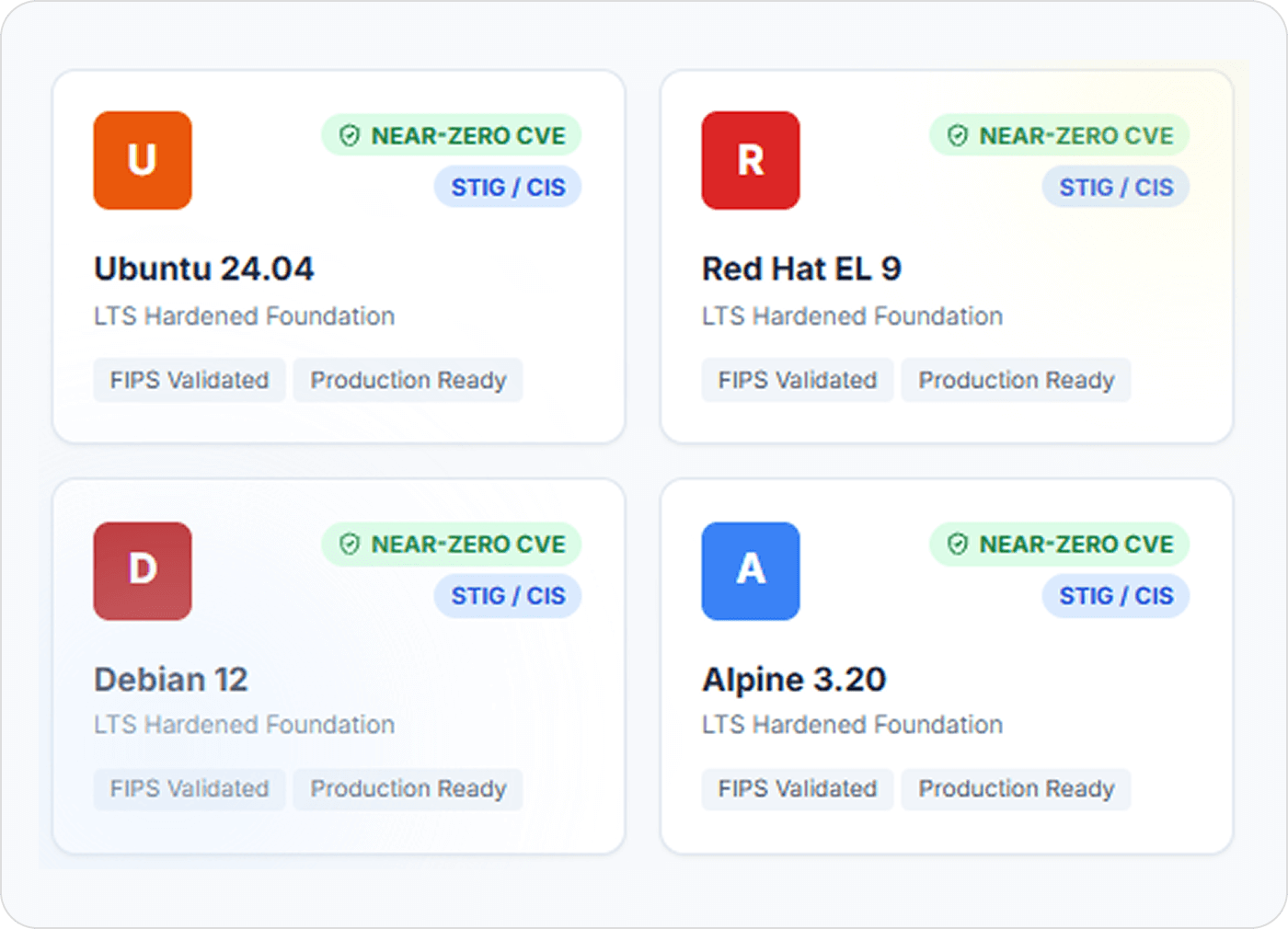Image resolution: width=1288 pixels, height=929 pixels.
Task: Select the Debian 12 title
Action: (171, 679)
